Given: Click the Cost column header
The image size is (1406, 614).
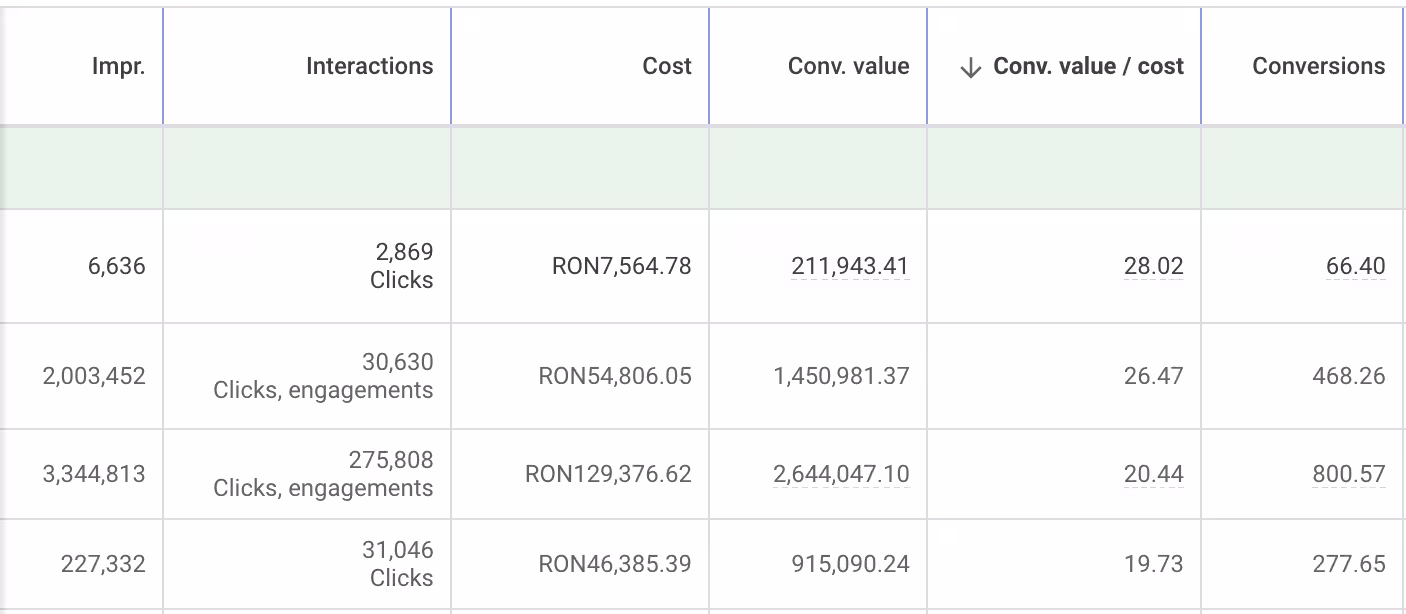Looking at the screenshot, I should click(666, 67).
